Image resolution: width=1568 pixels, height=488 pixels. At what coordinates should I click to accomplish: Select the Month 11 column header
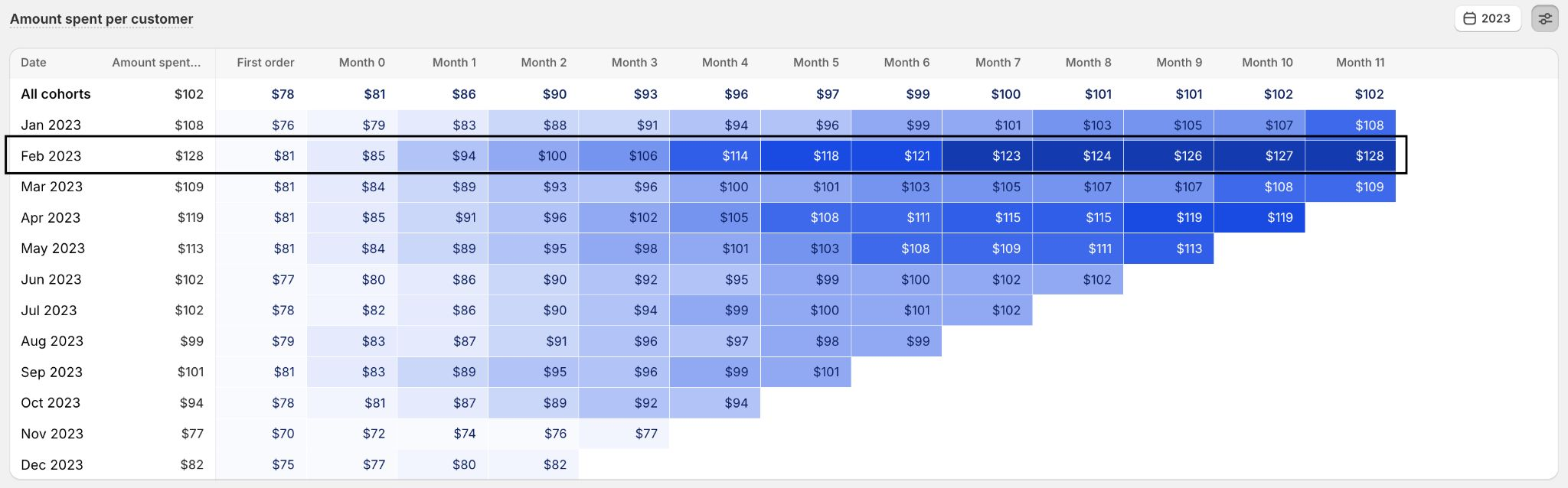(1360, 63)
